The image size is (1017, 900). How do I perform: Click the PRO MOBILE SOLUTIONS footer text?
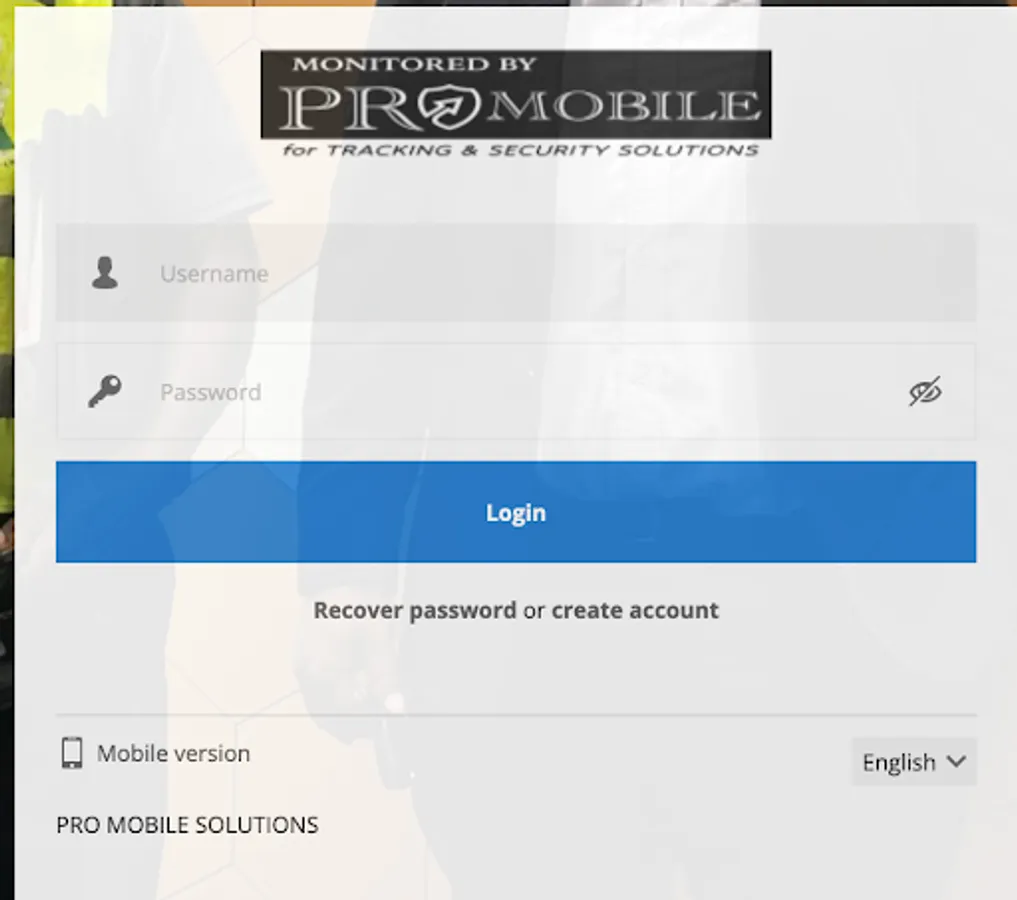(187, 825)
